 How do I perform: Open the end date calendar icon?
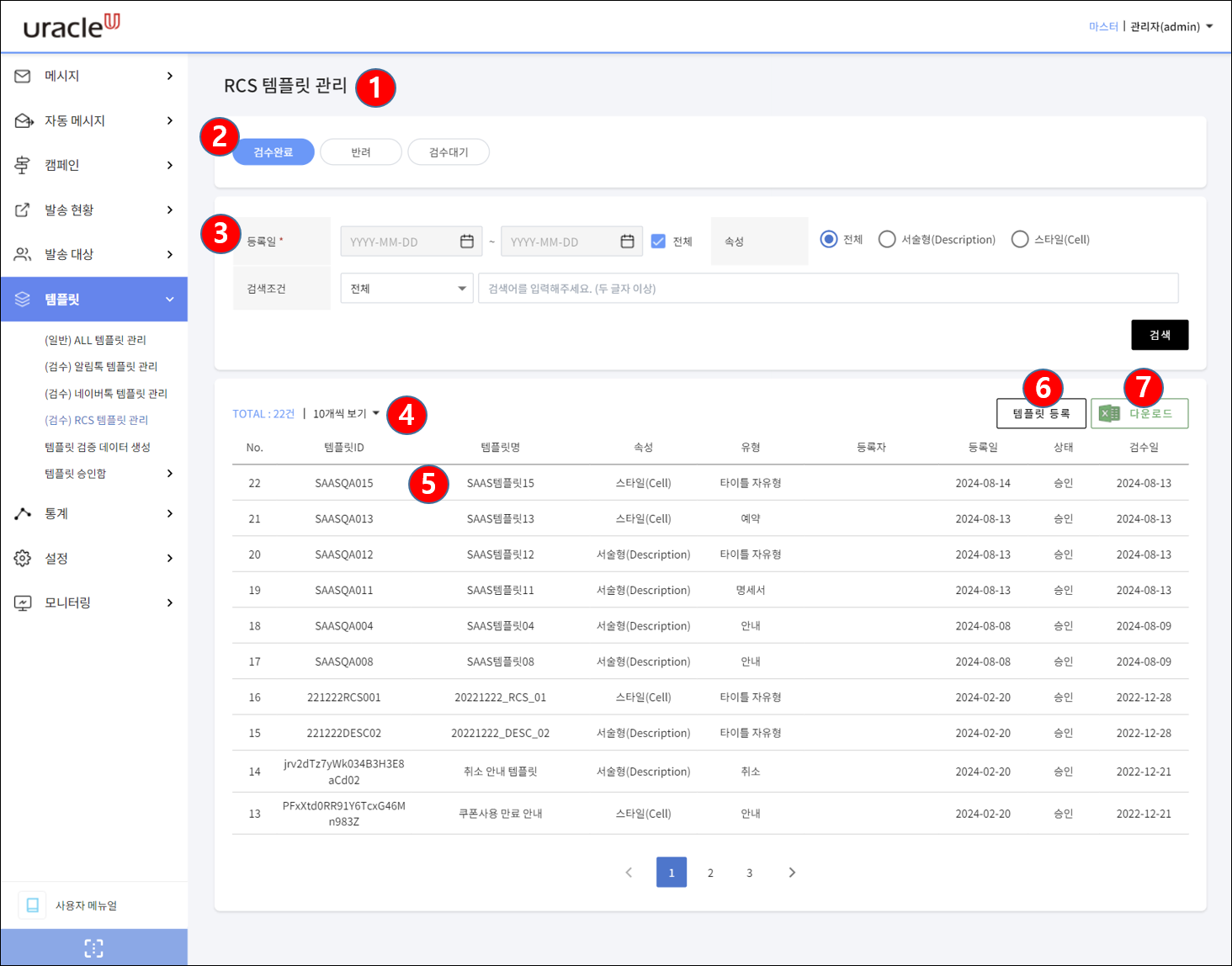[x=627, y=241]
